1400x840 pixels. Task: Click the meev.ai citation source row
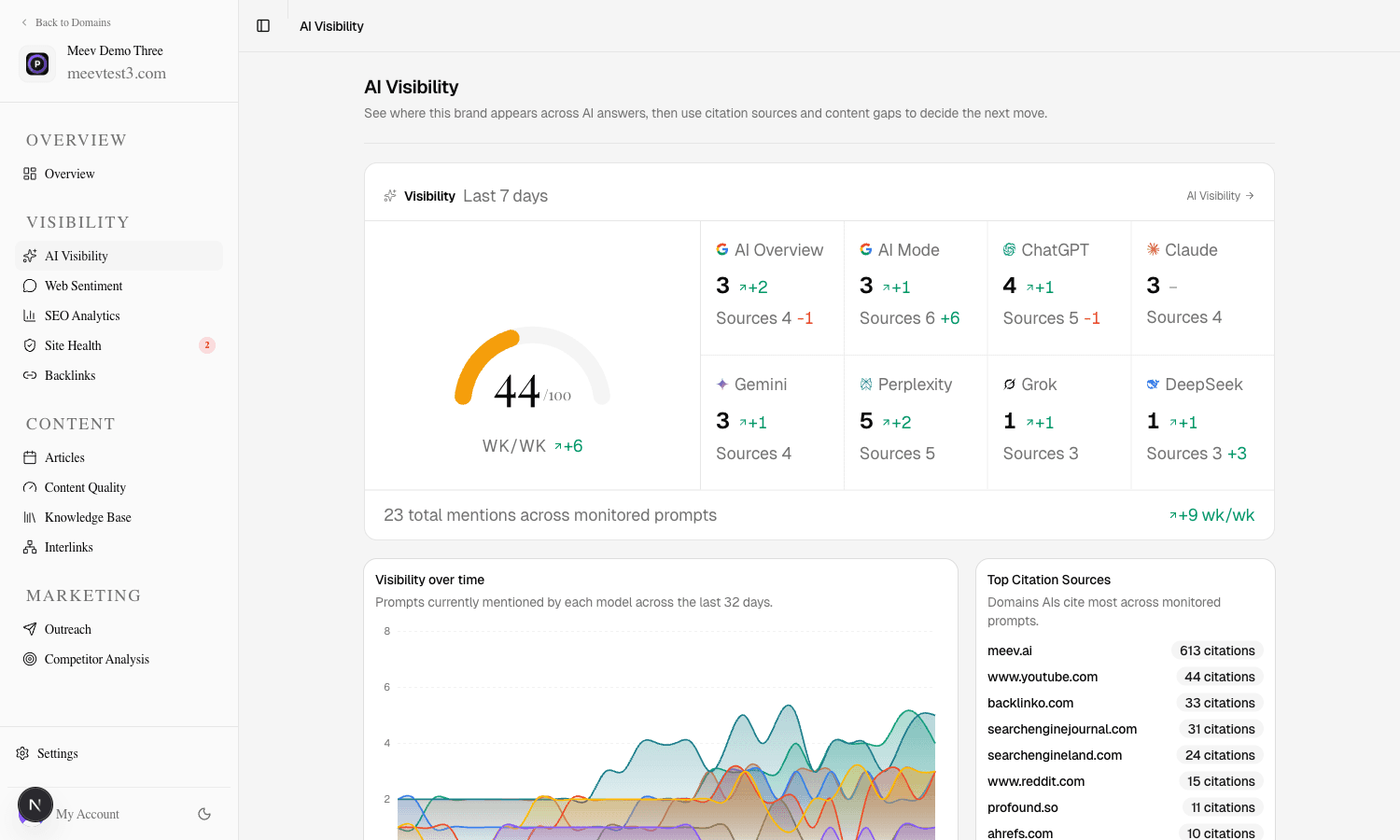(1126, 651)
